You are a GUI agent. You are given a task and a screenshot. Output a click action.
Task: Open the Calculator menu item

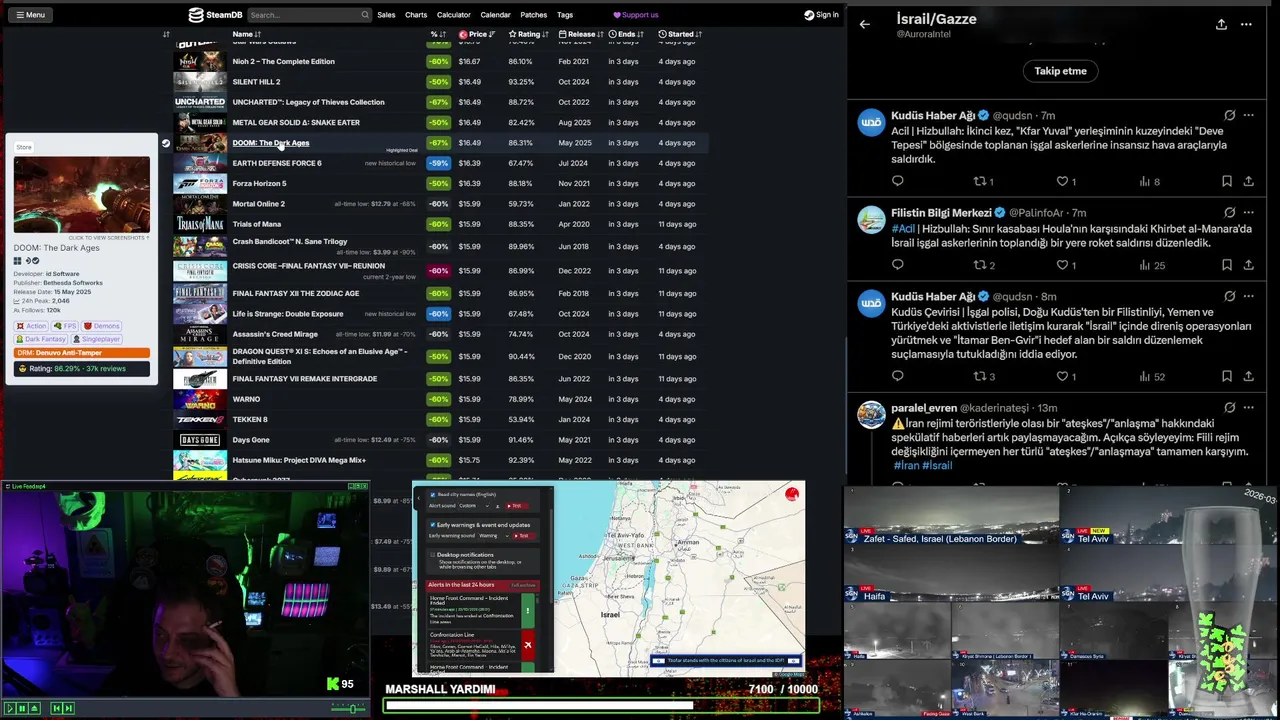(x=453, y=15)
